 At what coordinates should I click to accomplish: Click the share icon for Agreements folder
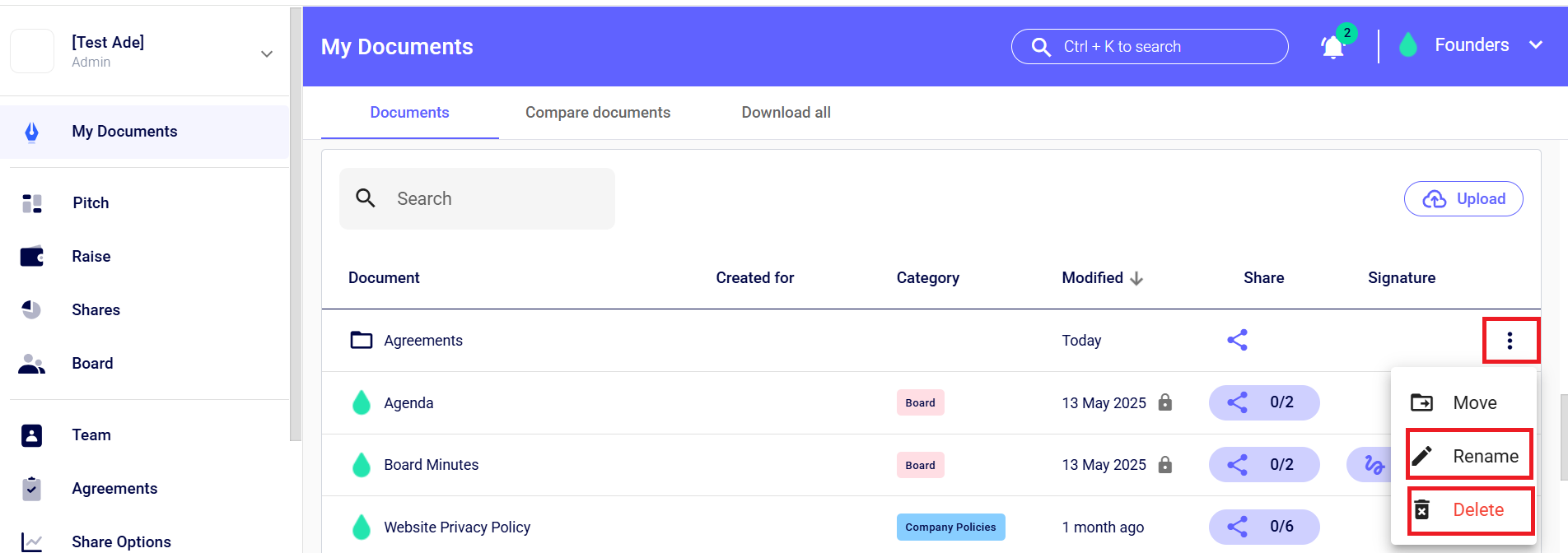click(1237, 340)
